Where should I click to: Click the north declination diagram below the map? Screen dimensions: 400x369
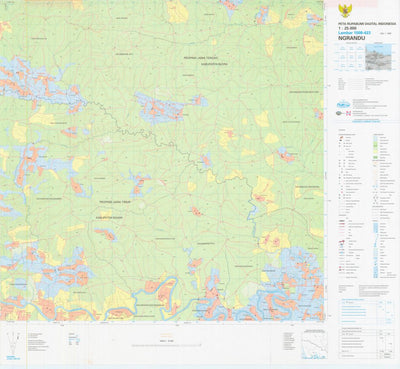point(13,342)
